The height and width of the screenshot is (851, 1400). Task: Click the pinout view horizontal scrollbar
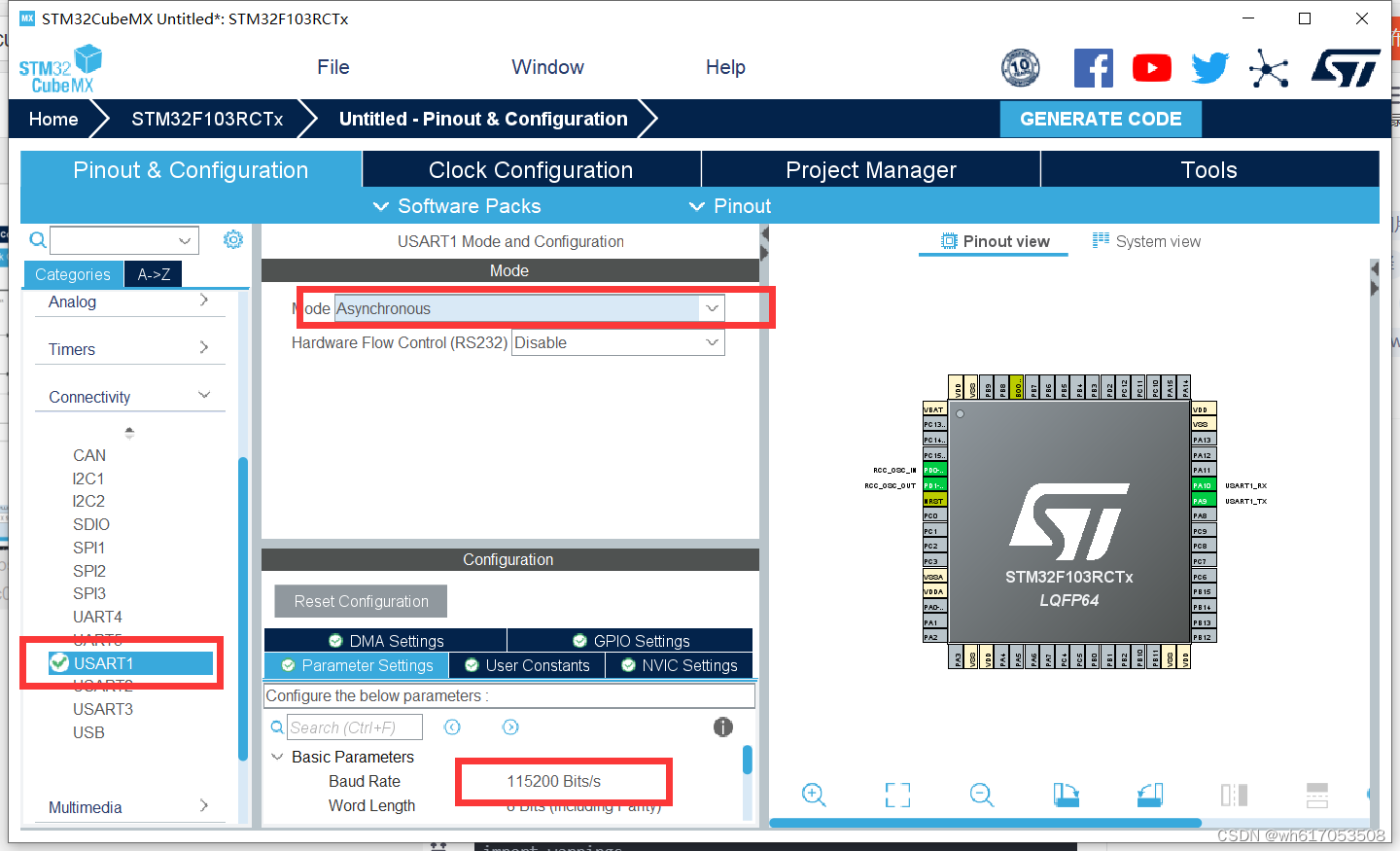[x=986, y=823]
